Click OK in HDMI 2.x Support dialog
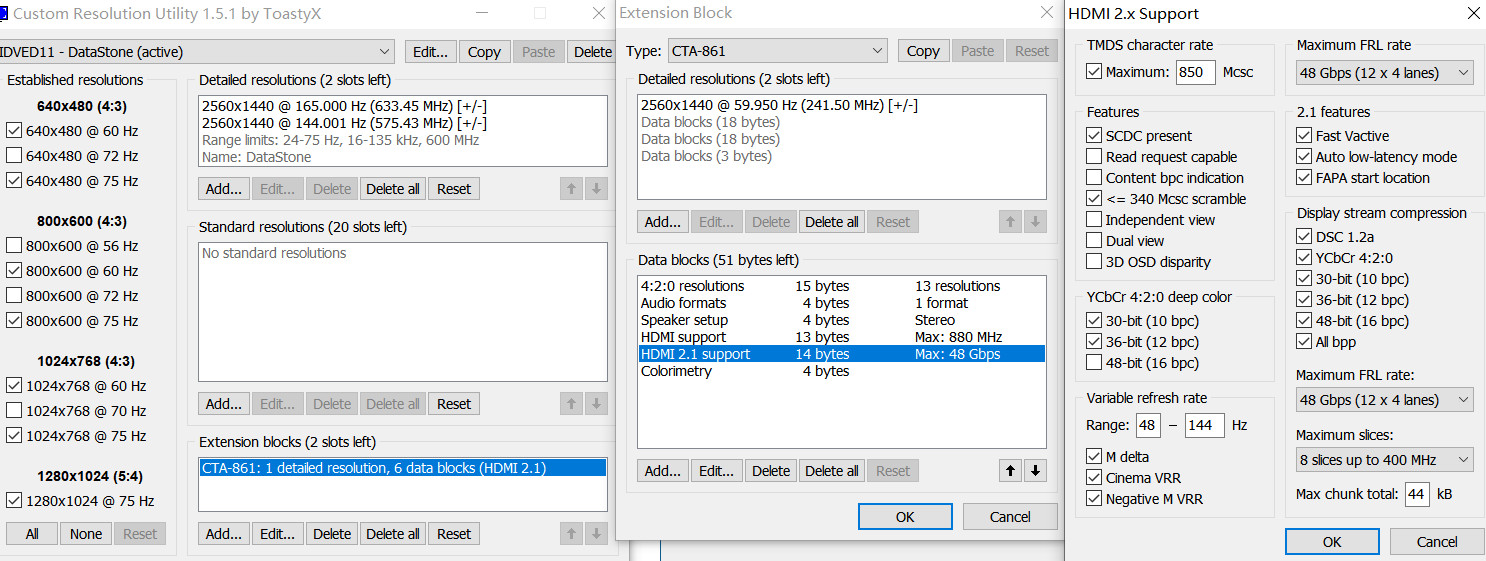The image size is (1486, 561). (x=1331, y=542)
